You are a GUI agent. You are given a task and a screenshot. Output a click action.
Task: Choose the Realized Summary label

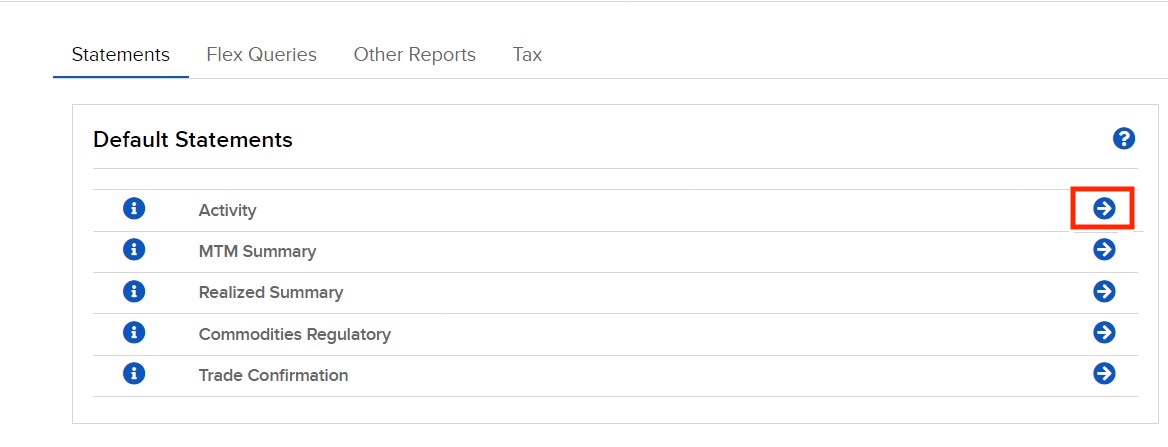270,292
